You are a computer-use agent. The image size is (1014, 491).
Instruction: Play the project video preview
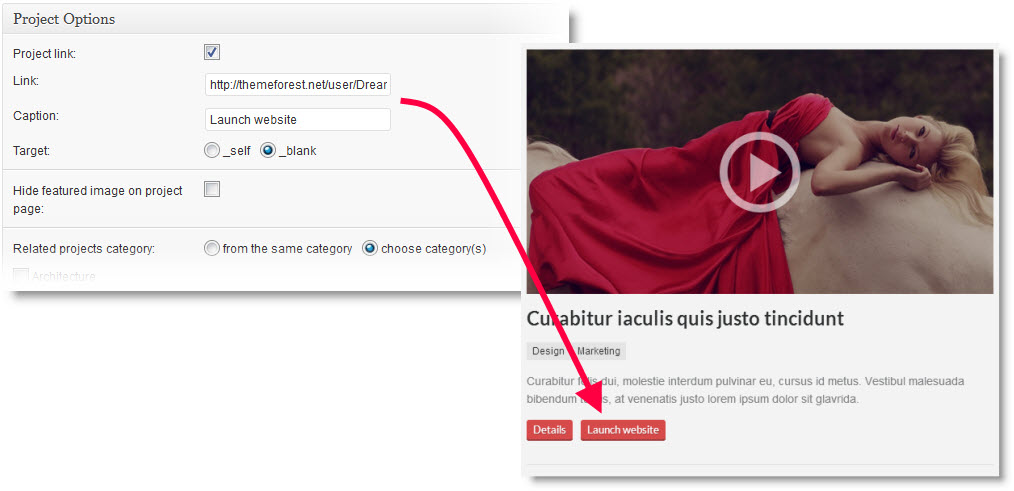pyautogui.click(x=759, y=172)
